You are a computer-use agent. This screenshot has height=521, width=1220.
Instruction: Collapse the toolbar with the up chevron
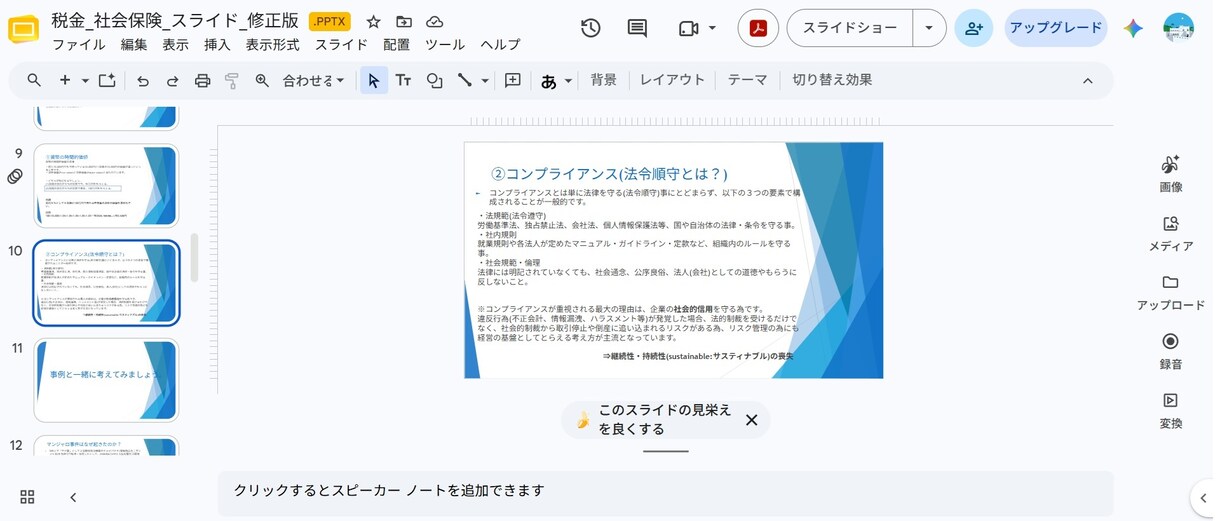tap(1088, 80)
